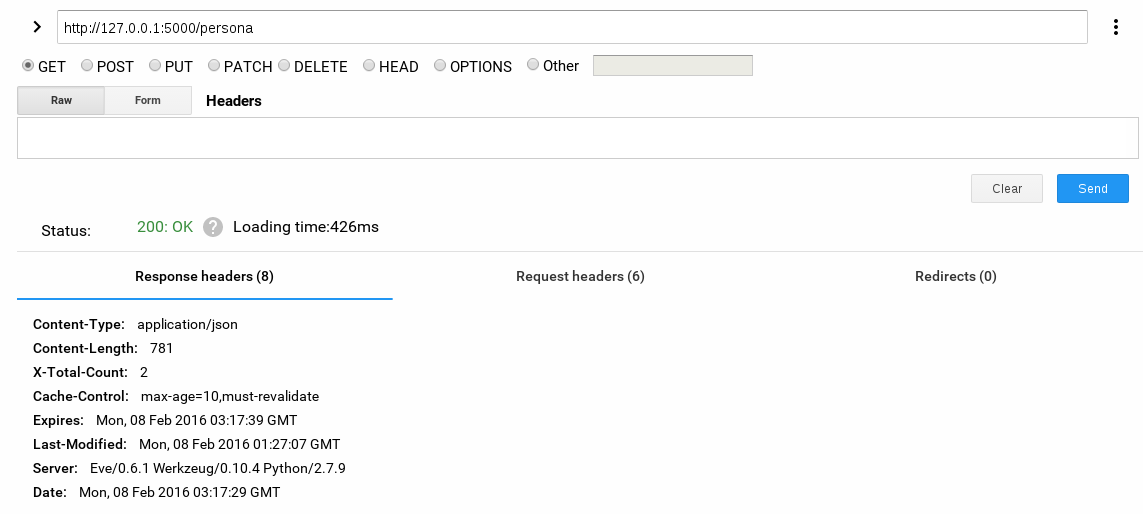Switch to the Raw headers view

click(x=61, y=100)
